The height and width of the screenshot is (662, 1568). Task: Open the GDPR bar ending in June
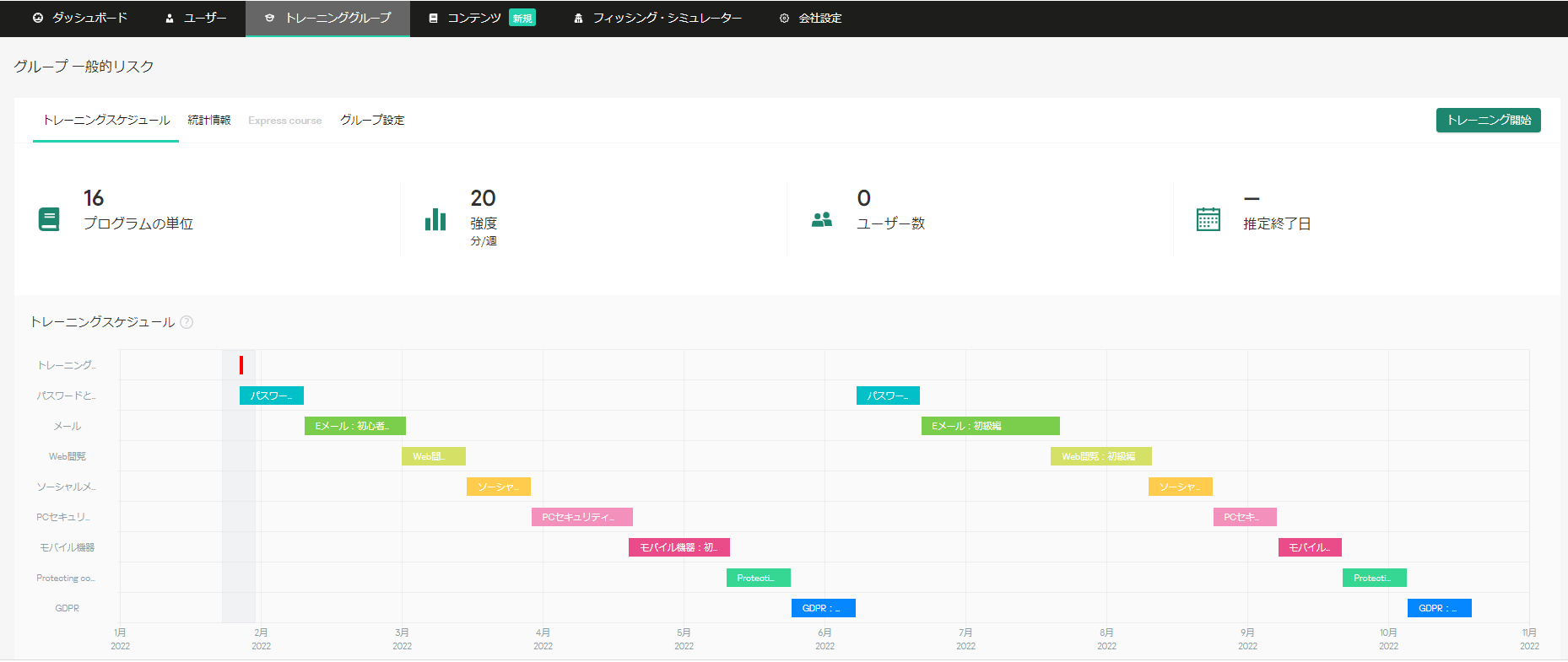824,608
